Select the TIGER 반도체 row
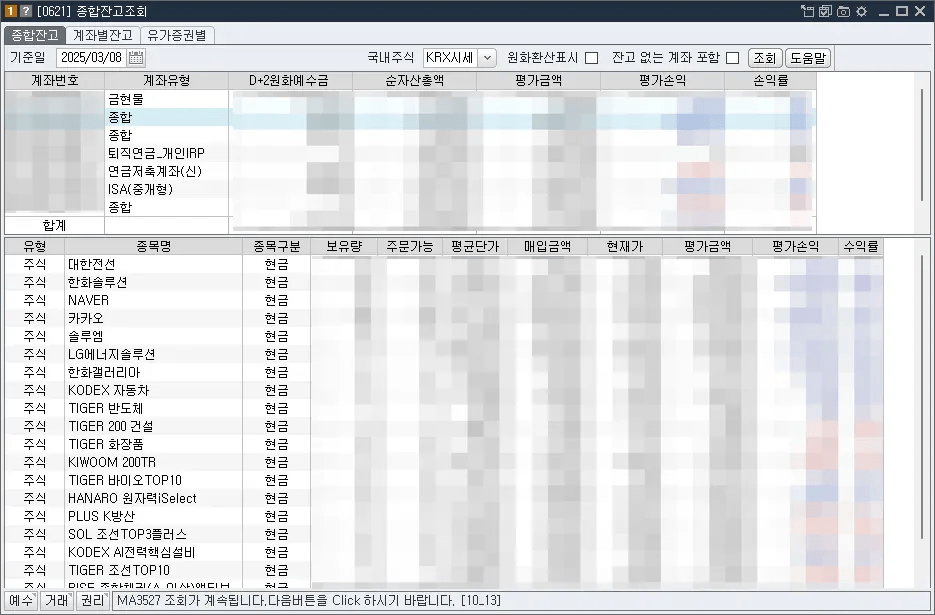 [444, 408]
